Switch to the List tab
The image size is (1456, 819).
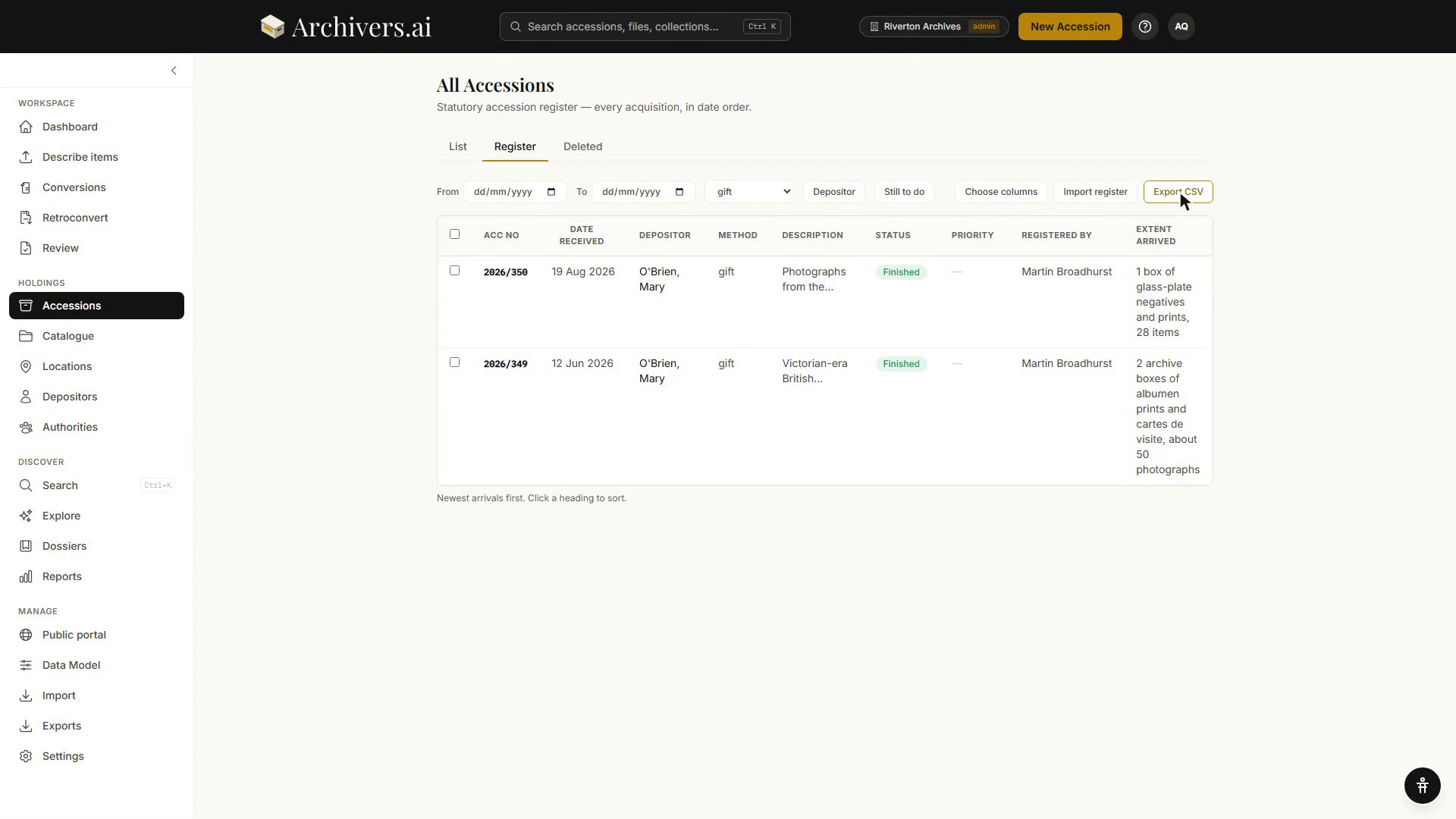click(457, 146)
